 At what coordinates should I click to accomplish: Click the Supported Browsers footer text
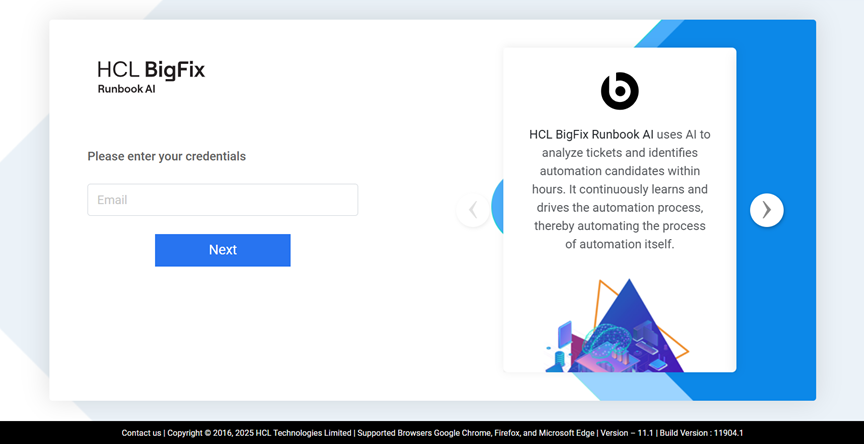476,433
